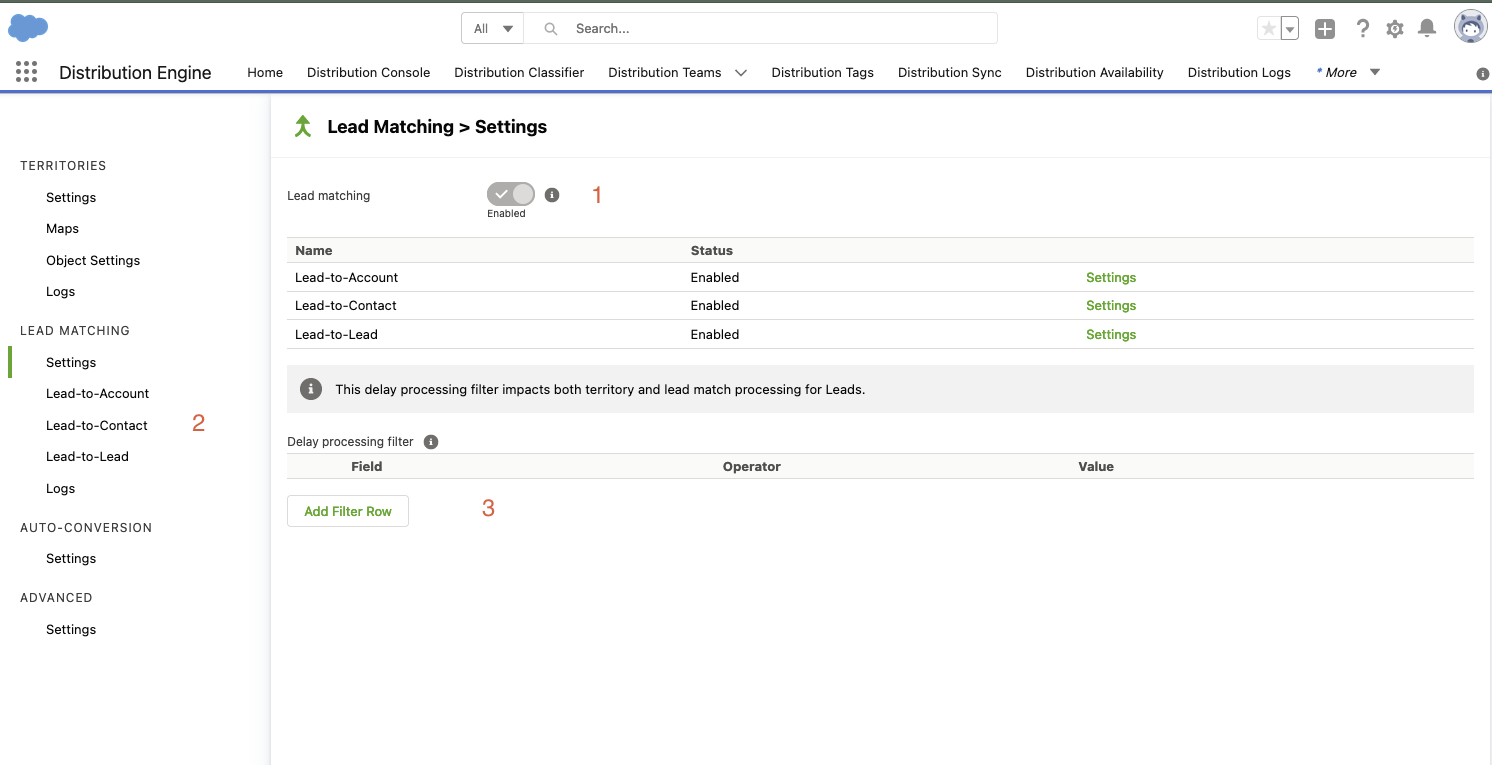Open the setup gear icon
Viewport: 1492px width, 765px height.
coord(1395,29)
